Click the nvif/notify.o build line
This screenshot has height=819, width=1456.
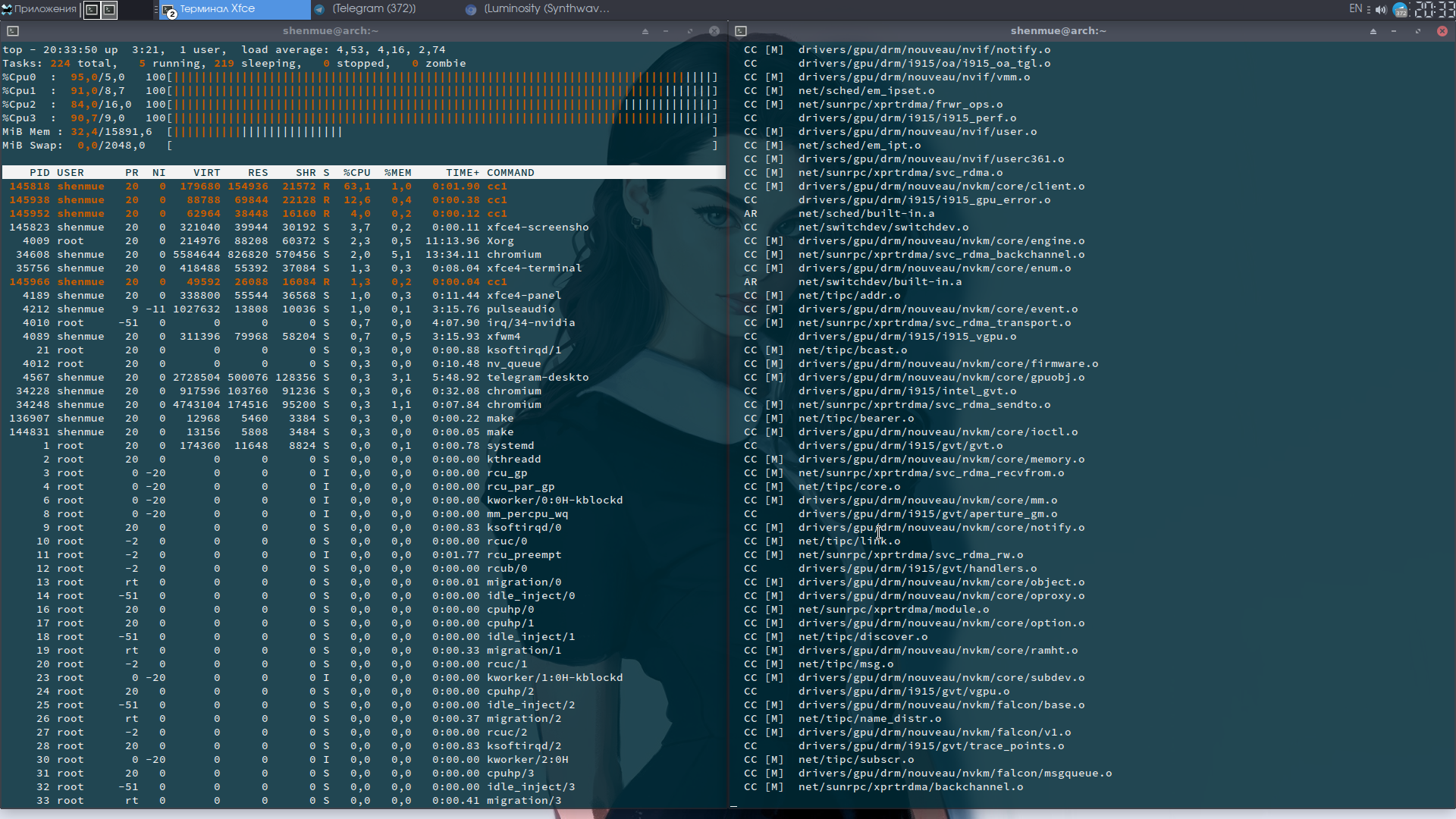tap(897, 50)
